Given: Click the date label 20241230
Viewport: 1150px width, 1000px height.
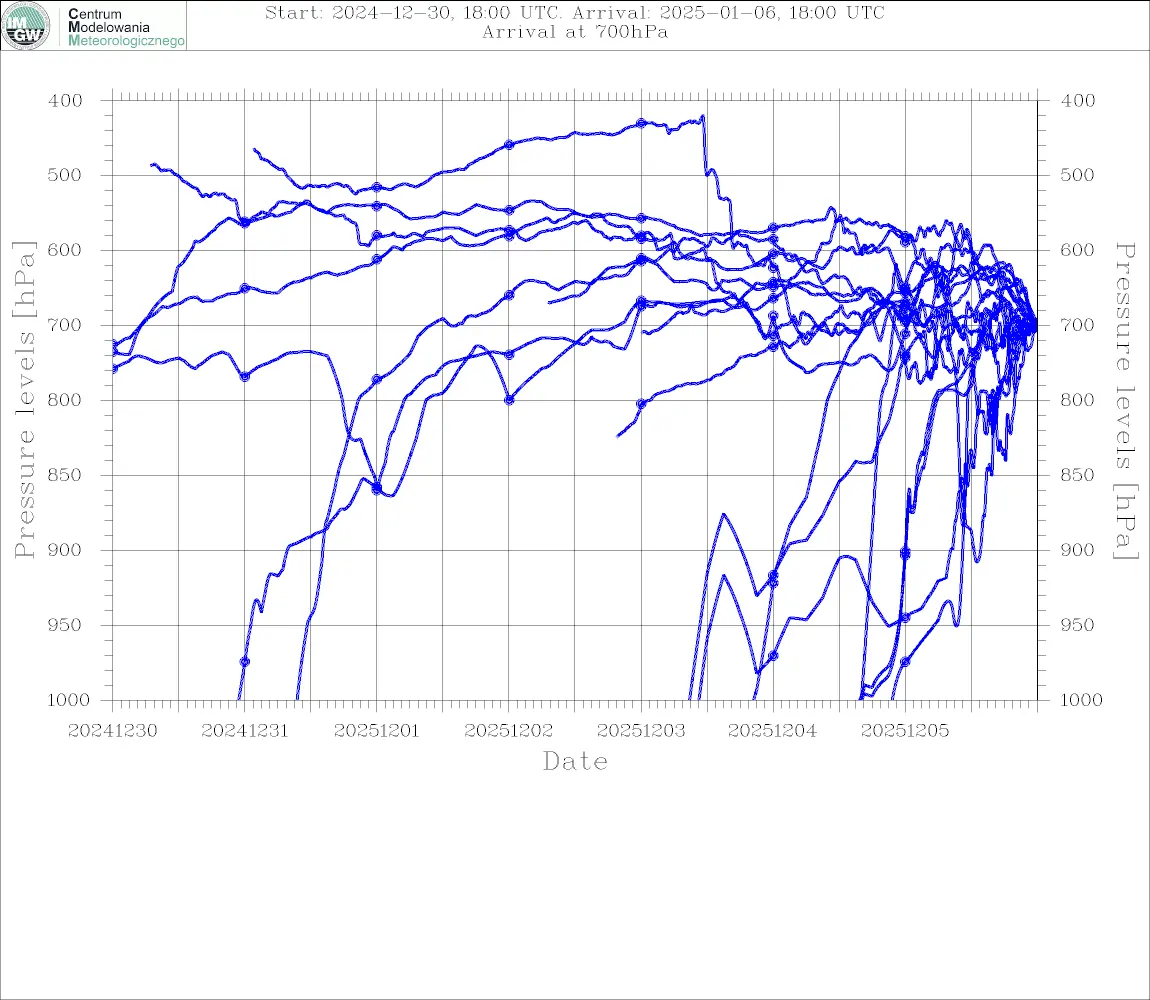Looking at the screenshot, I should pos(112,731).
